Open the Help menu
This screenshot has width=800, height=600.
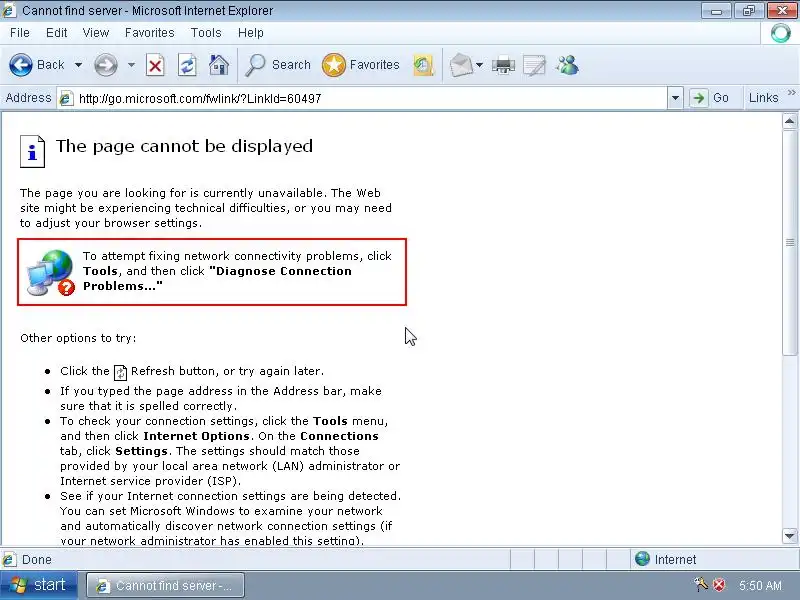(x=251, y=33)
